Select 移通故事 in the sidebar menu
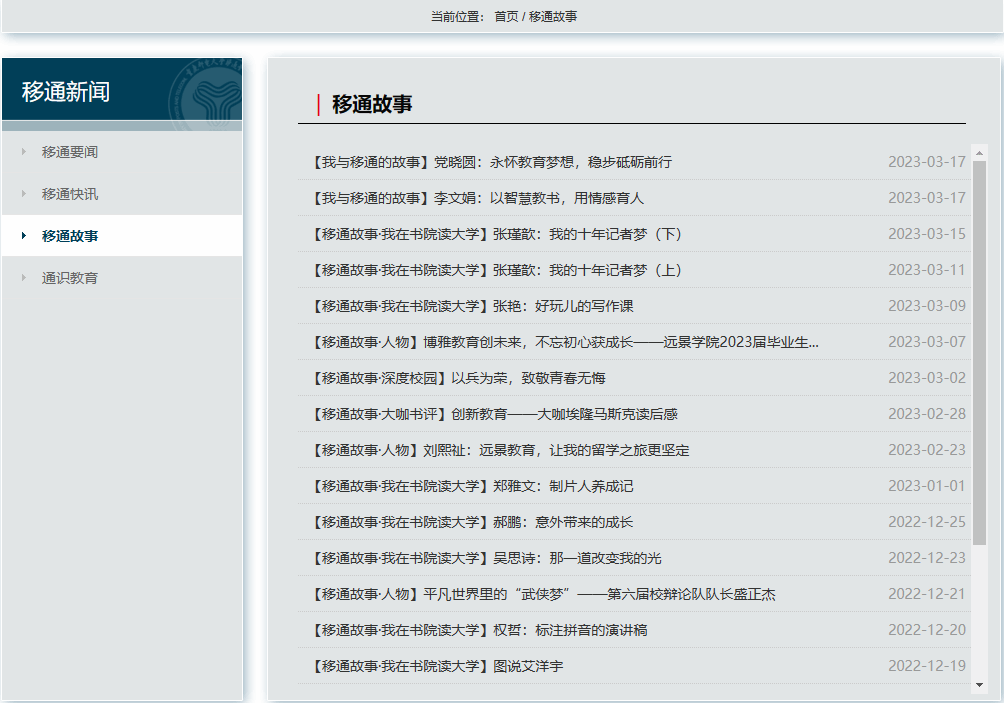1004x703 pixels. point(70,236)
